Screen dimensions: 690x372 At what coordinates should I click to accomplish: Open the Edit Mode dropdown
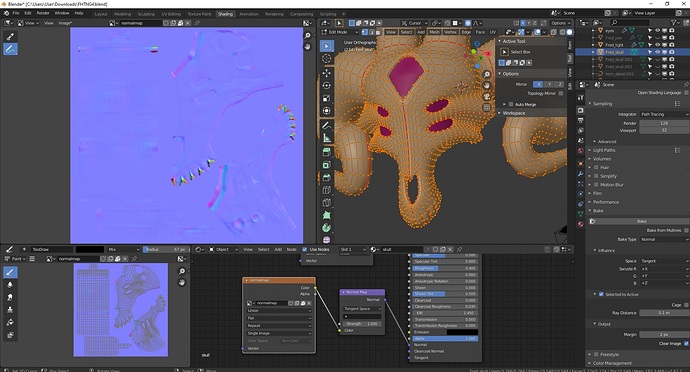[x=340, y=32]
